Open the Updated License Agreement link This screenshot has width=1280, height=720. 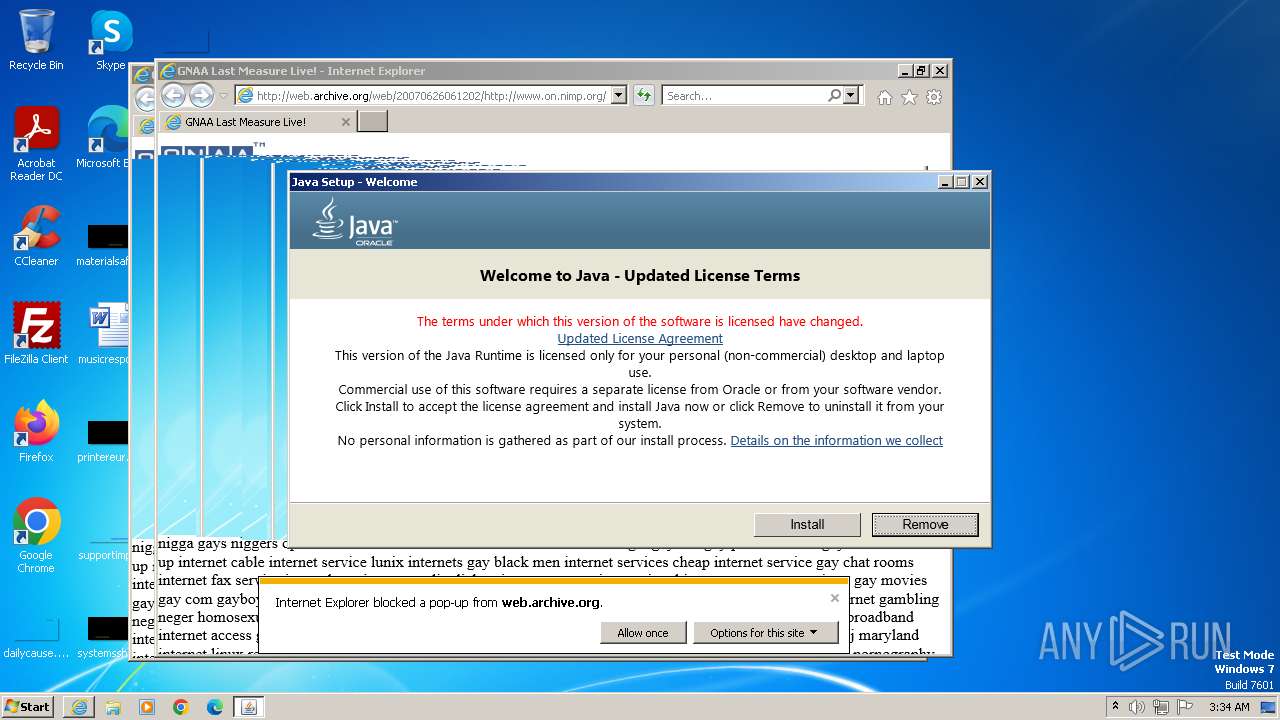pos(640,339)
